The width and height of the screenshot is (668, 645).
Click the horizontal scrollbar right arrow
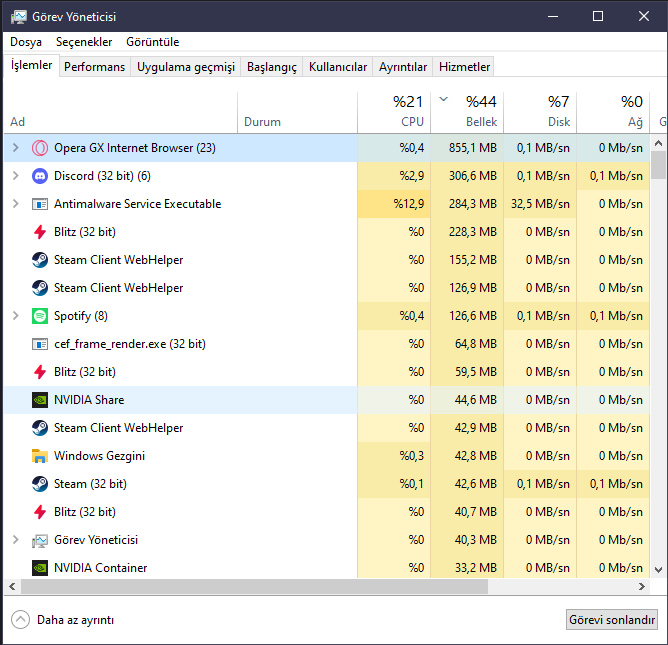642,587
